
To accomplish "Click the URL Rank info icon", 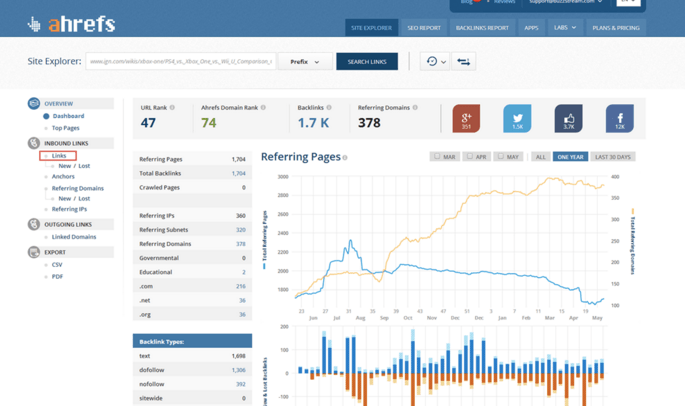I will tap(172, 107).
